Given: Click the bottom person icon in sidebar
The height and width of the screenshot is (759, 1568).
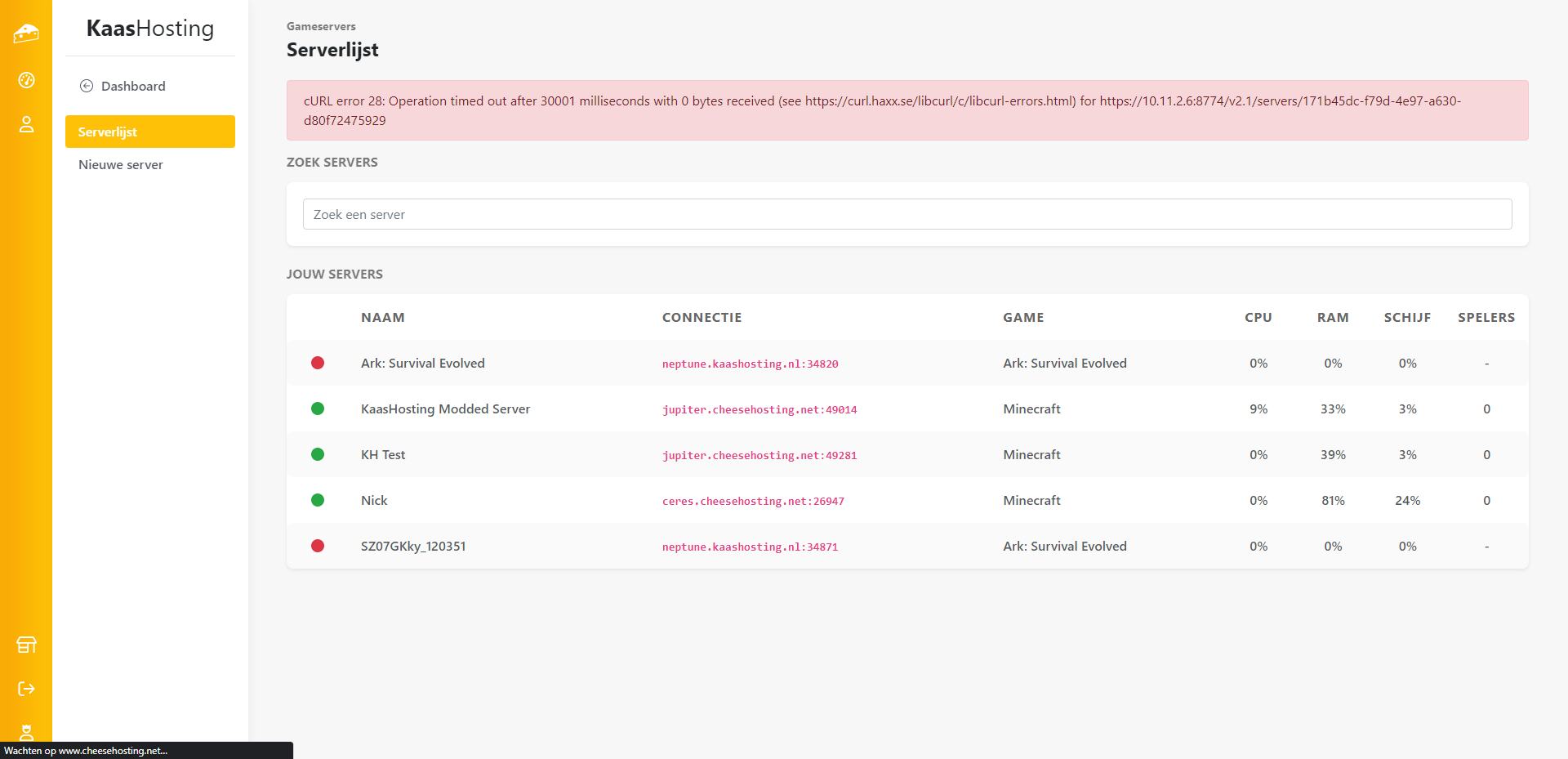Looking at the screenshot, I should click(26, 731).
